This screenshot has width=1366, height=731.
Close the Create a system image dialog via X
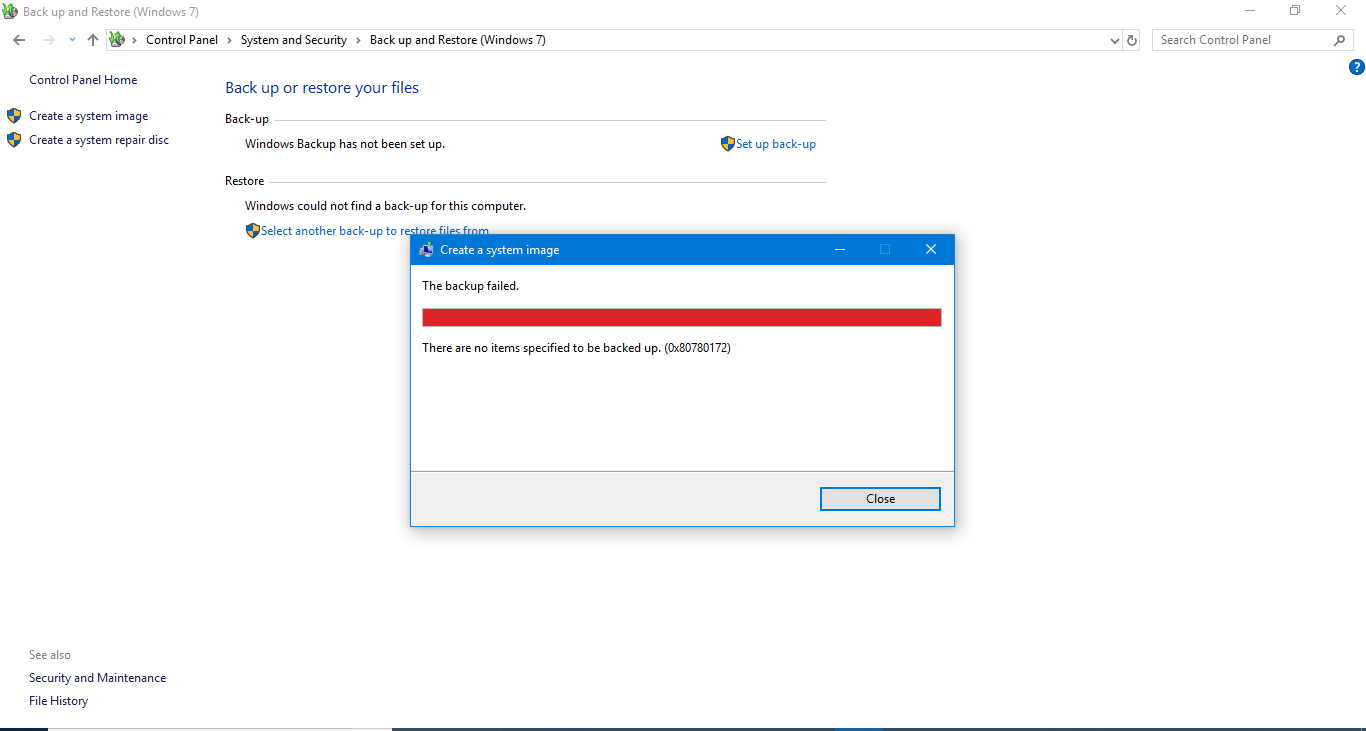click(931, 250)
